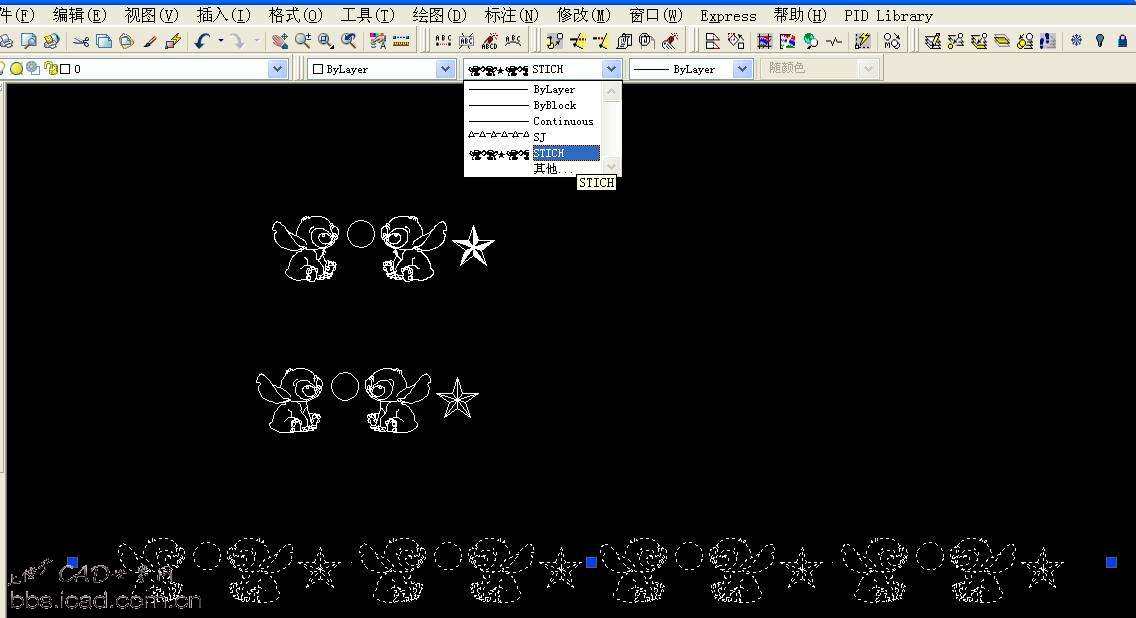1136x618 pixels.
Task: Select the realtime zoom magnifier tool
Action: 303,41
